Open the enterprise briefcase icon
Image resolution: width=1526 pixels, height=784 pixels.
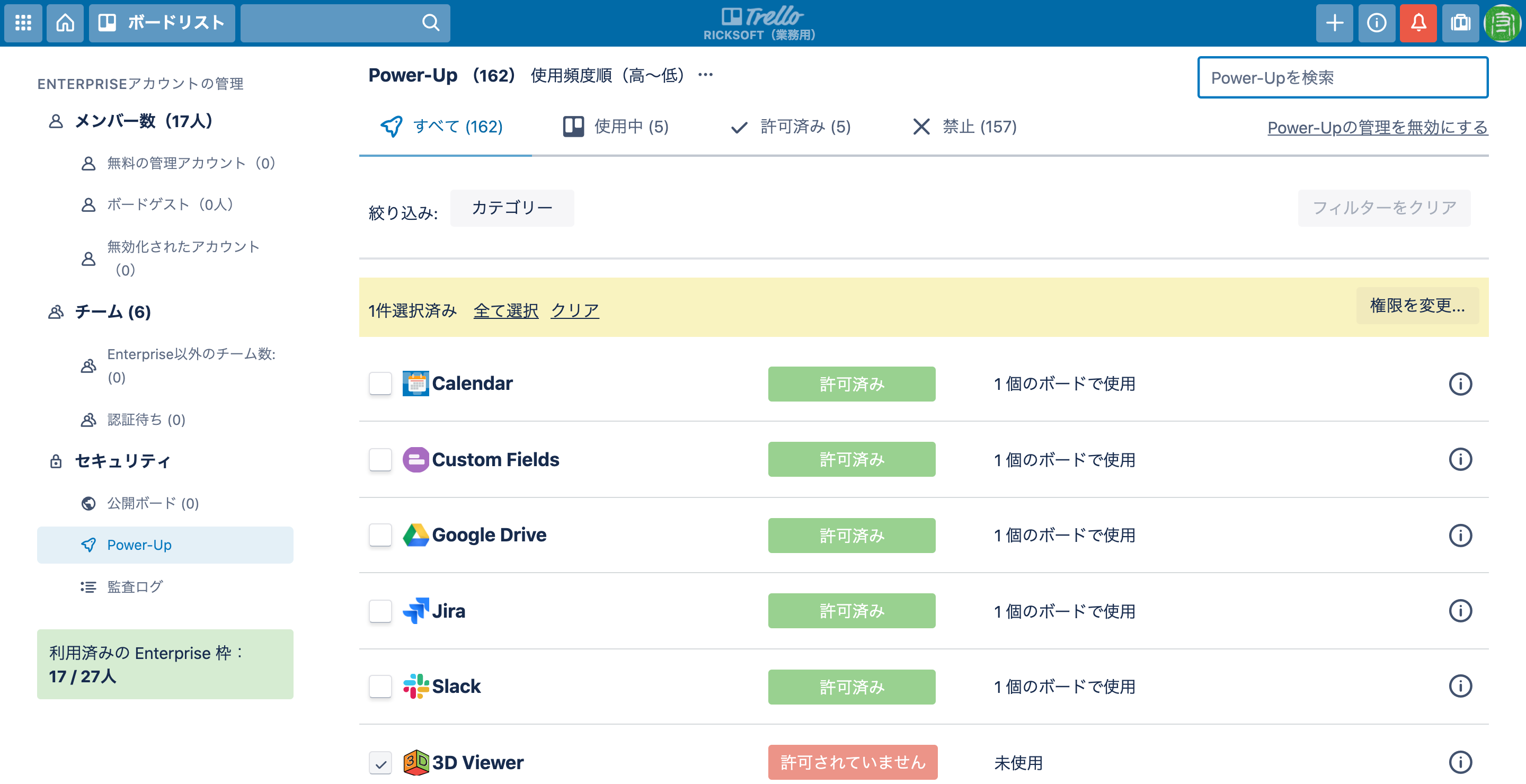[x=1460, y=23]
